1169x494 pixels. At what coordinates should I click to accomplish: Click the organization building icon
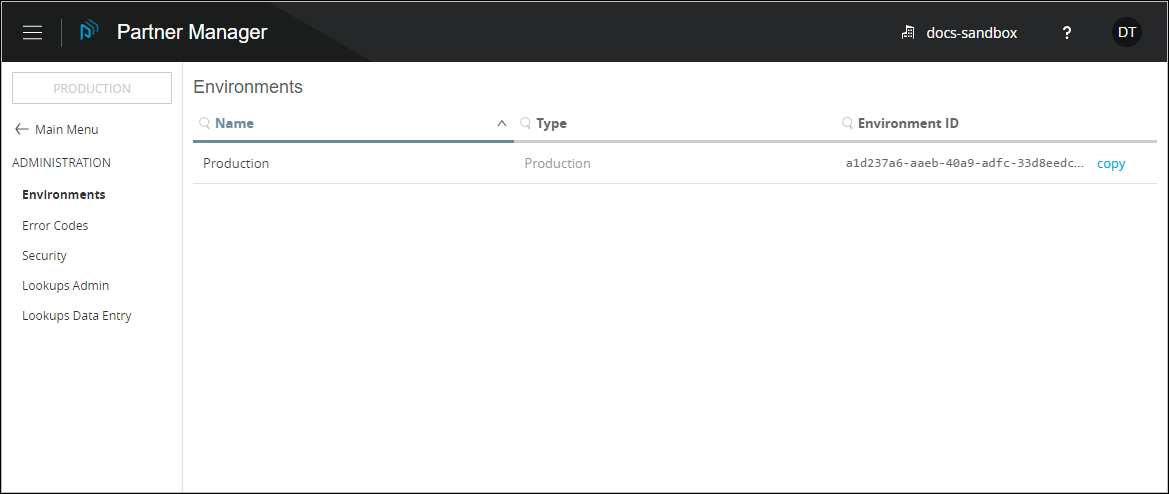click(908, 33)
